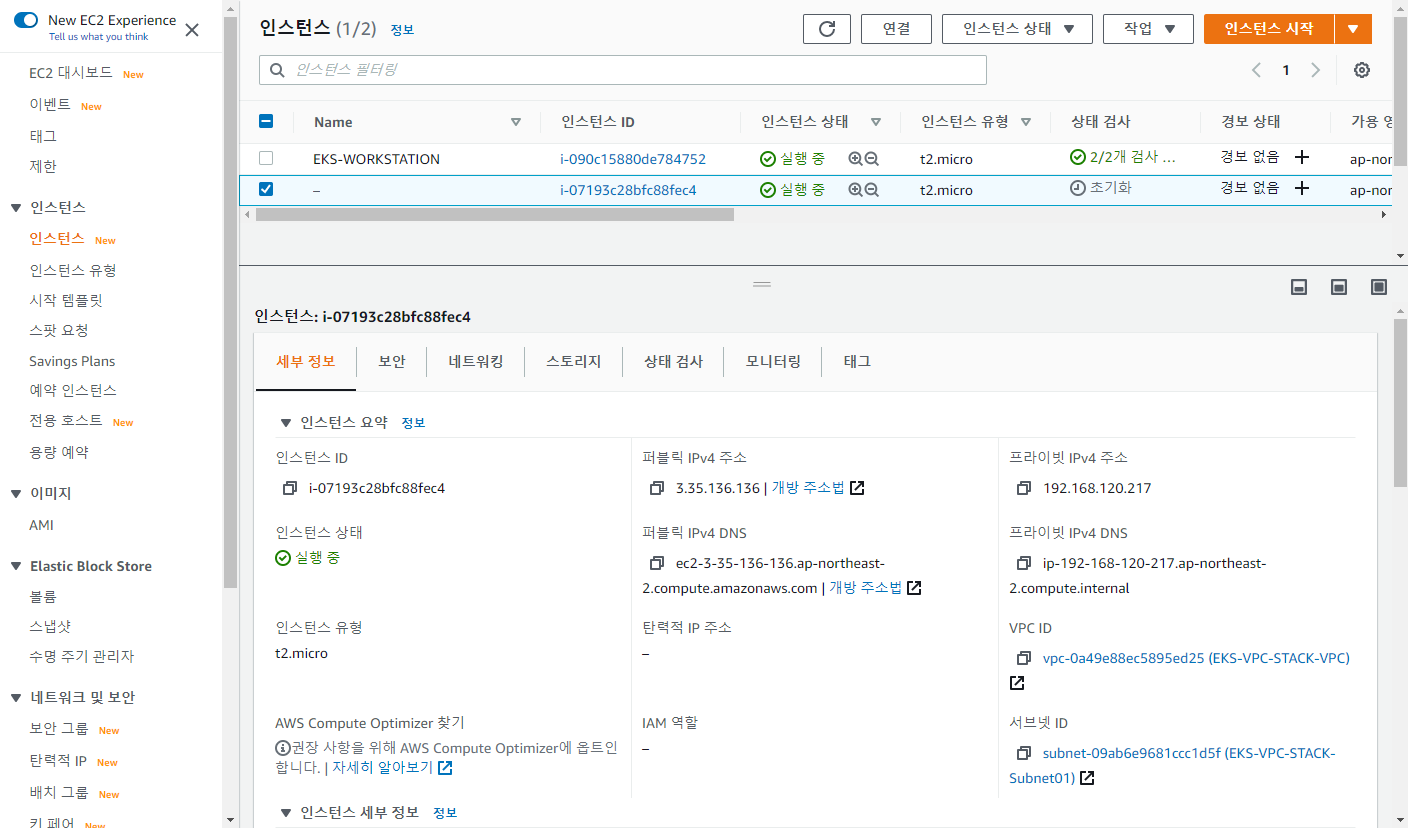Check the EKS-WORKSTATION instance checkbox
The height and width of the screenshot is (828, 1408).
tap(266, 158)
